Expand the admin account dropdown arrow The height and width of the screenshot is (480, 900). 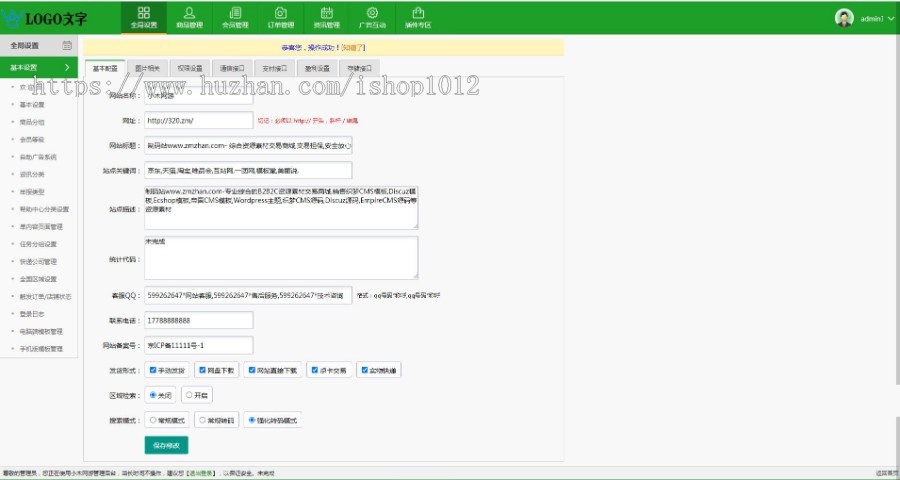click(x=891, y=19)
